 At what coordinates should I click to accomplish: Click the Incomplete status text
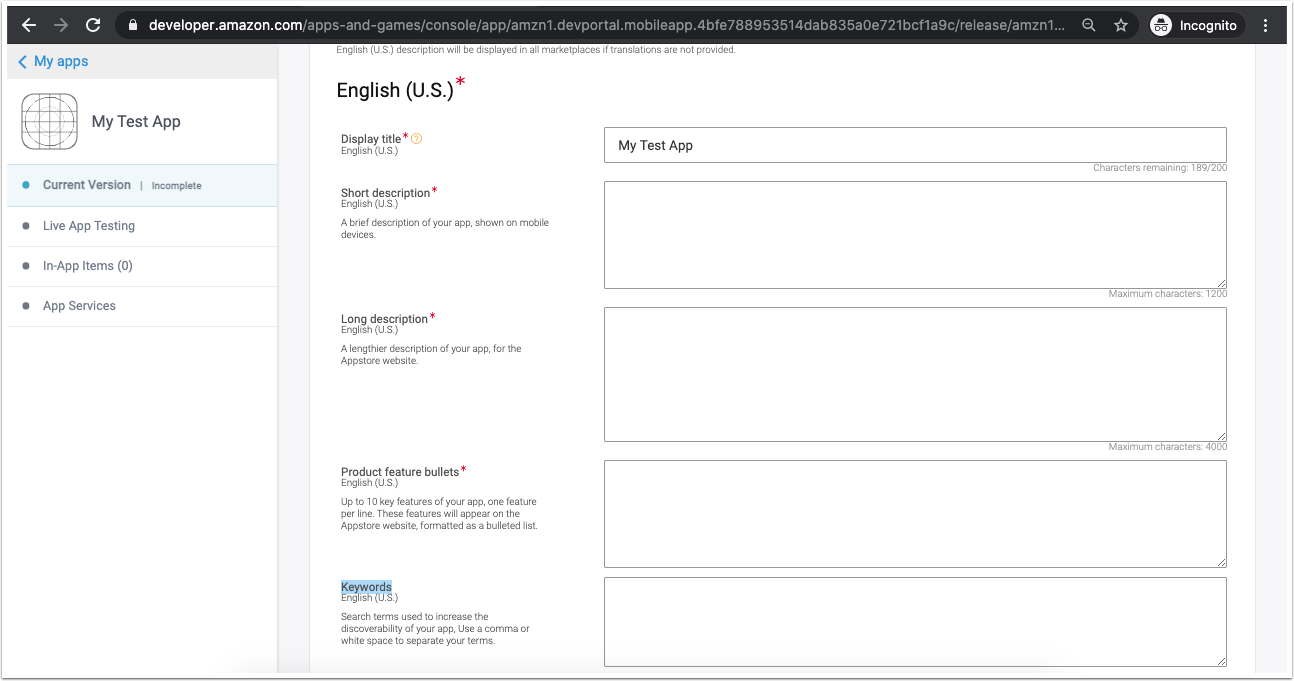[x=176, y=186]
